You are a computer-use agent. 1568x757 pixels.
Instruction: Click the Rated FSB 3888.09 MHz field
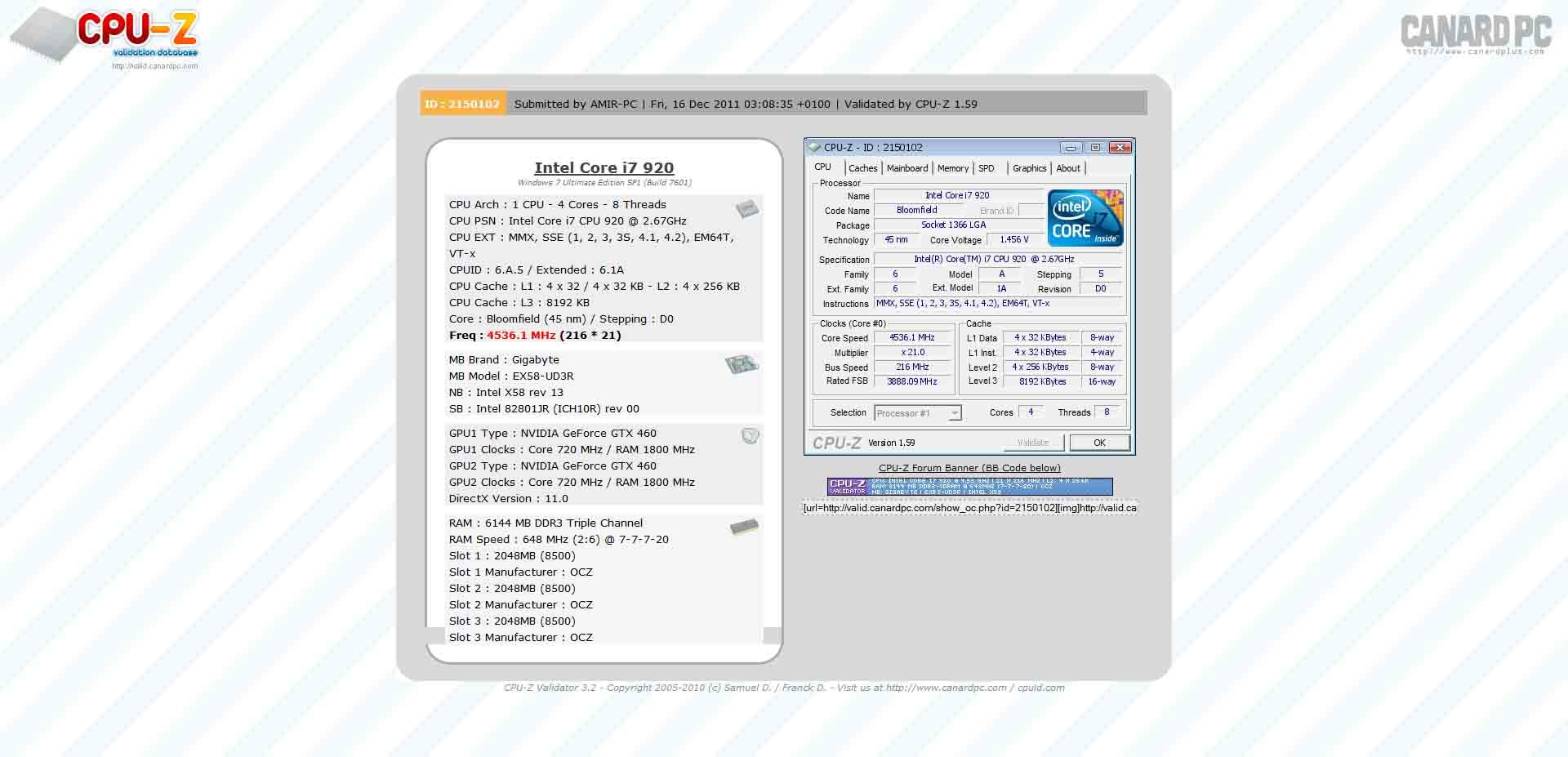tap(913, 381)
